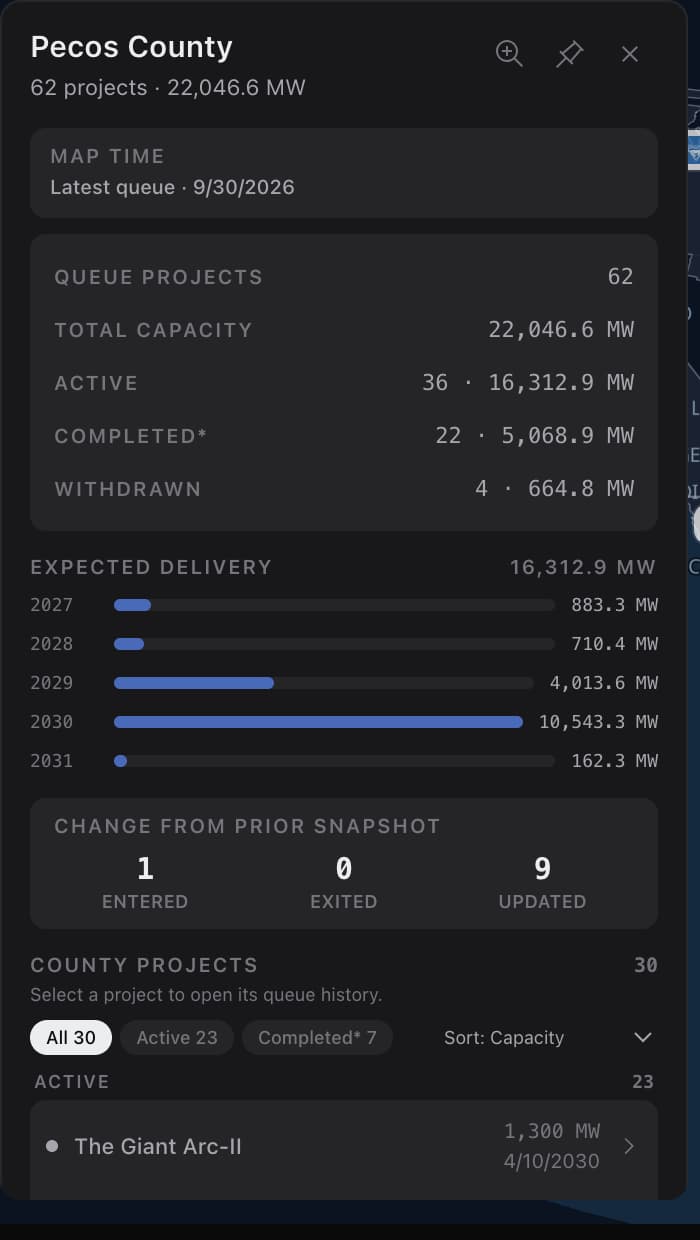Open the chevron arrow on The Giant Arc-II
This screenshot has width=700, height=1240.
coord(629,1146)
